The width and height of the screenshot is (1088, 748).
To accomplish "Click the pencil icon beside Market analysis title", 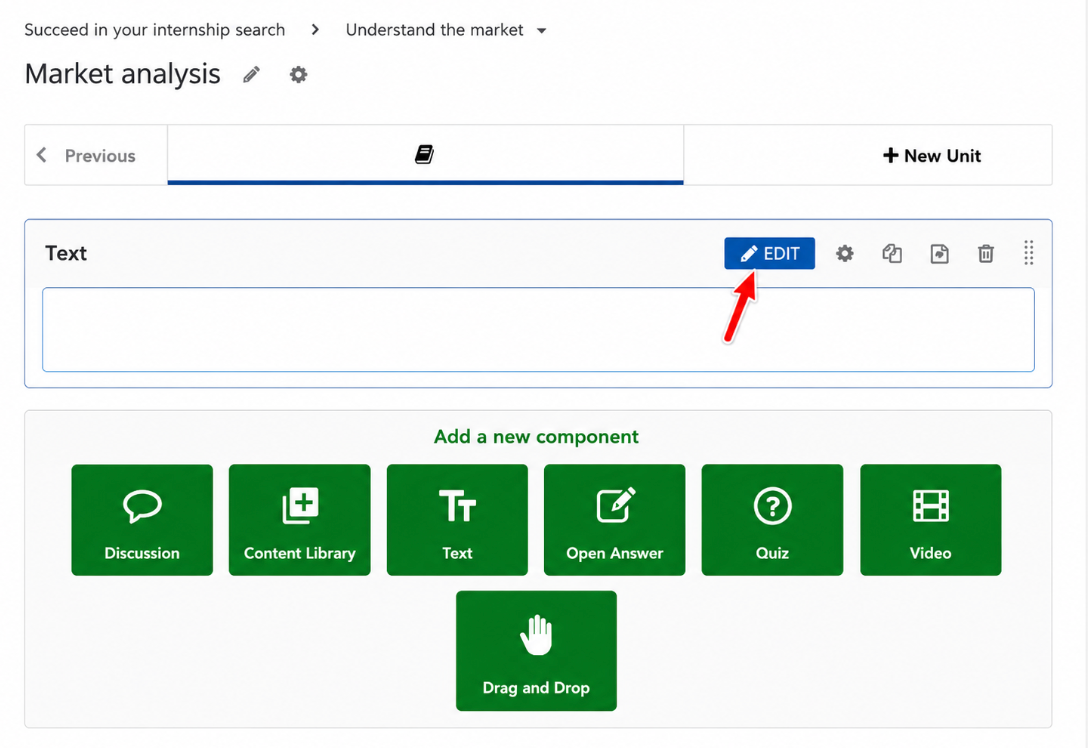I will [251, 74].
